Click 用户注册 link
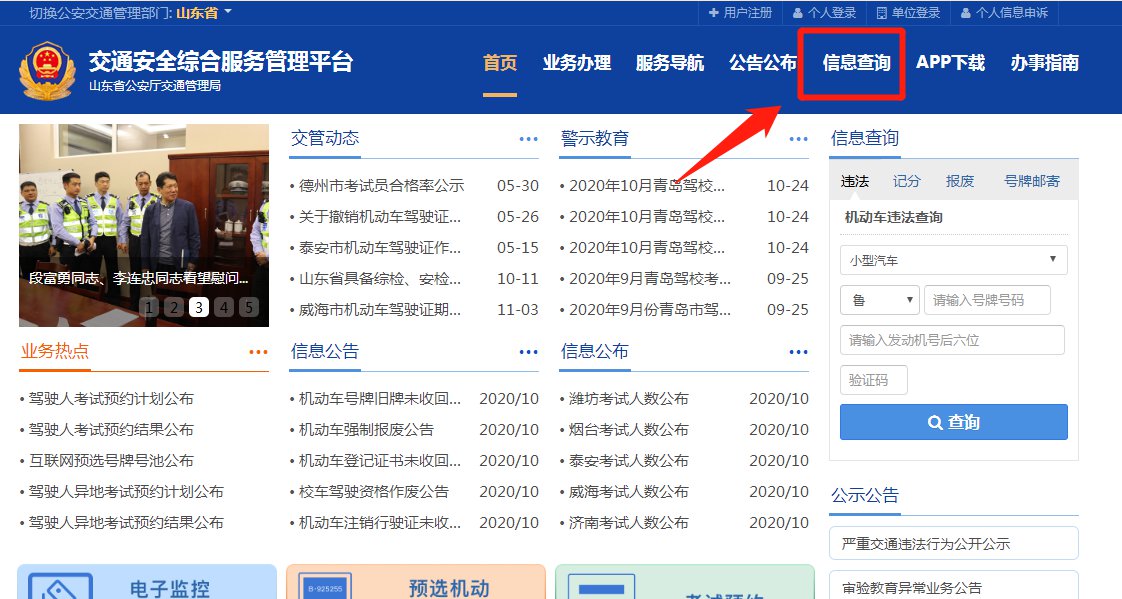 click(x=748, y=13)
